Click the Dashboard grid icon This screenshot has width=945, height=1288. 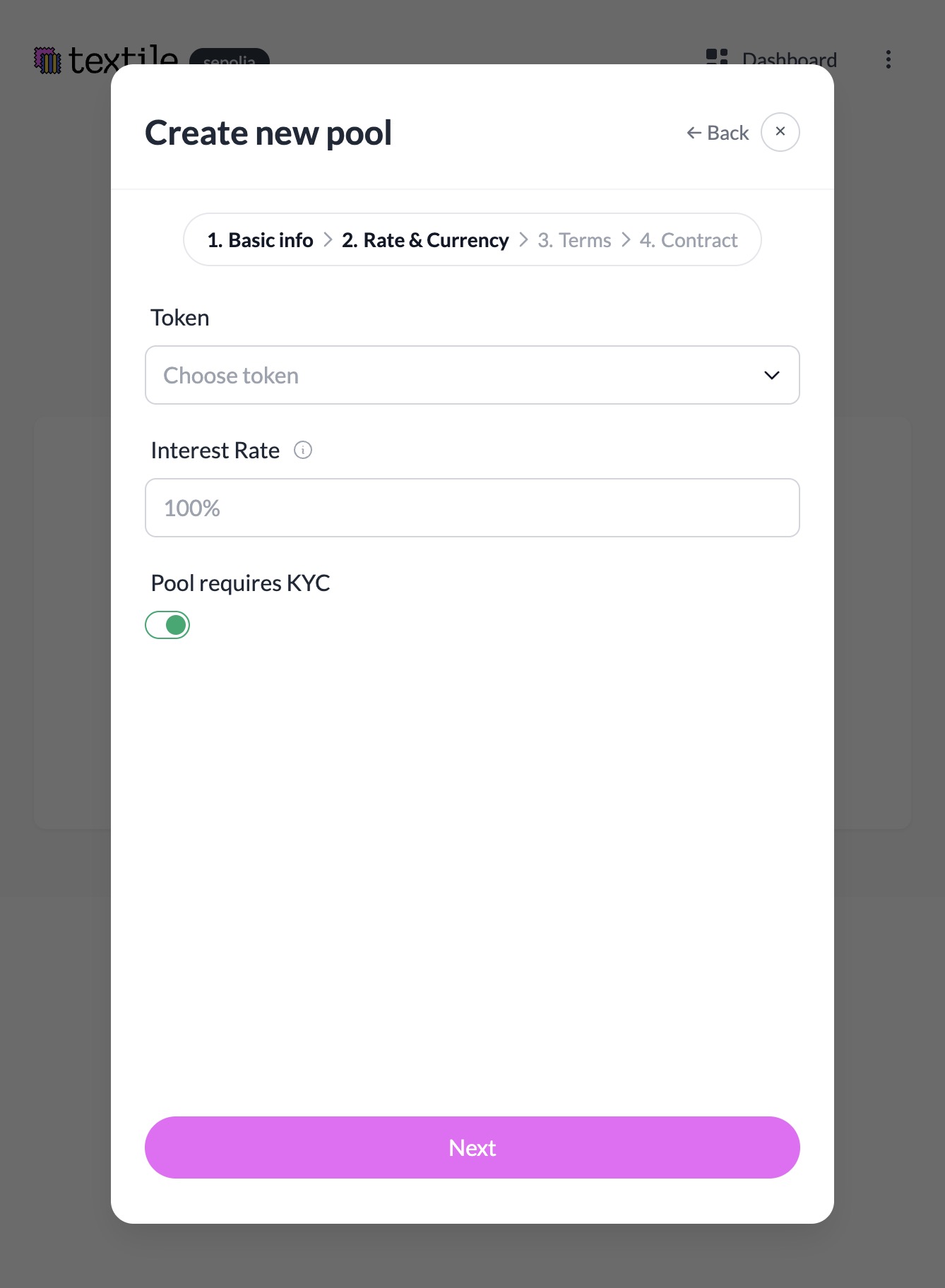pyautogui.click(x=717, y=56)
